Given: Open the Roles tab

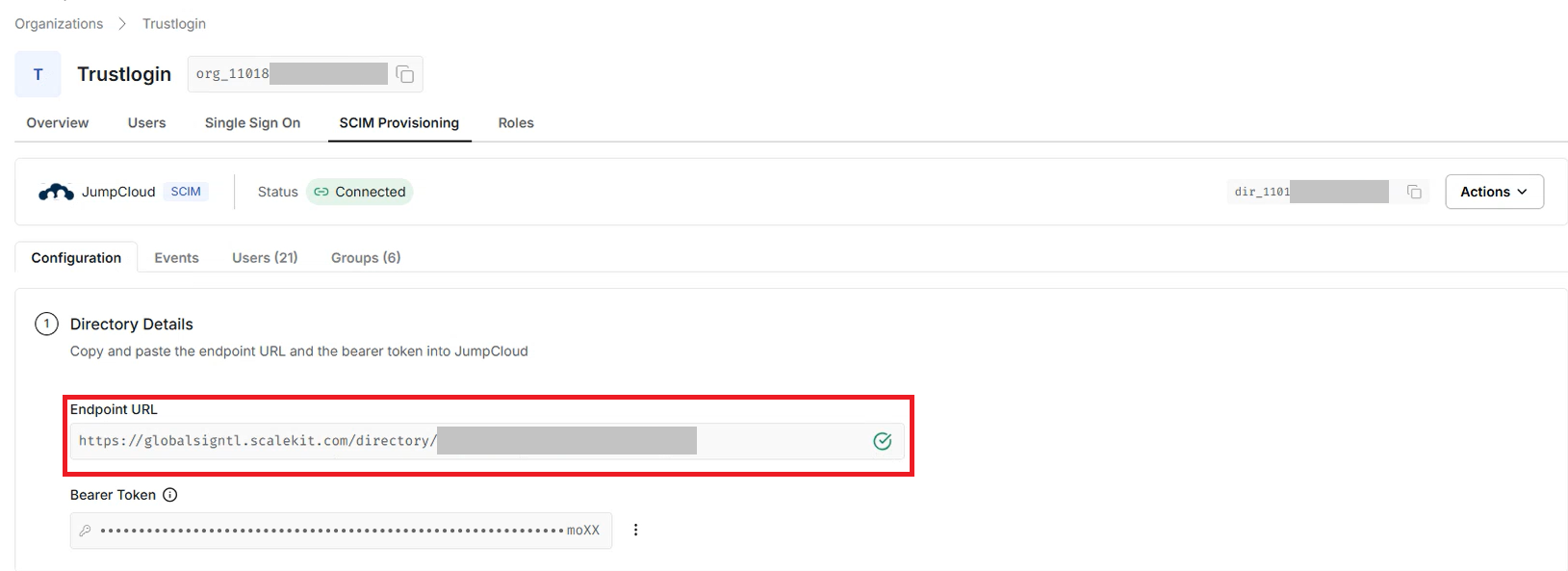Looking at the screenshot, I should point(516,123).
